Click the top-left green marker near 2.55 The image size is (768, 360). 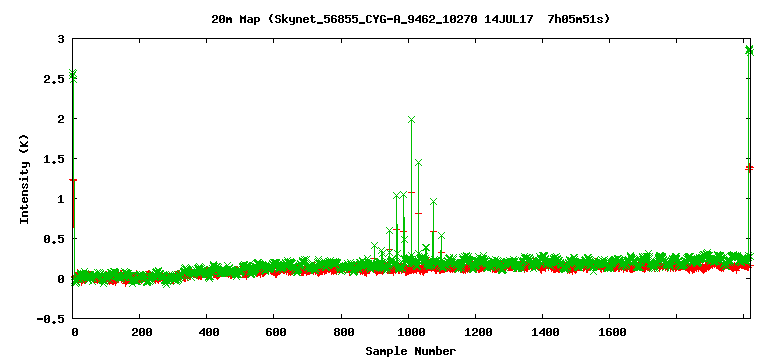coord(73,74)
